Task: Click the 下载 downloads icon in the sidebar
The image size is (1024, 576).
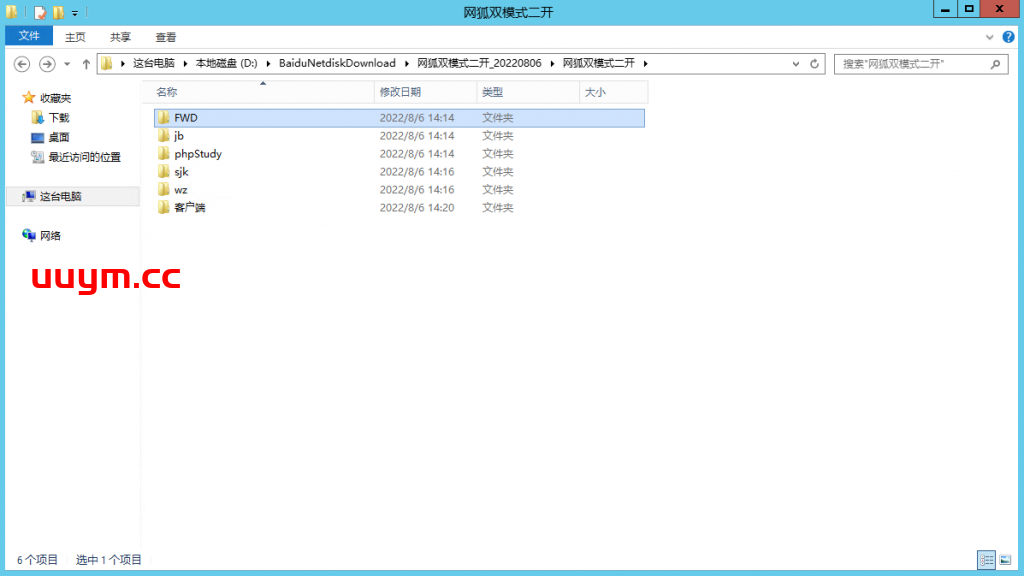Action: (38, 118)
